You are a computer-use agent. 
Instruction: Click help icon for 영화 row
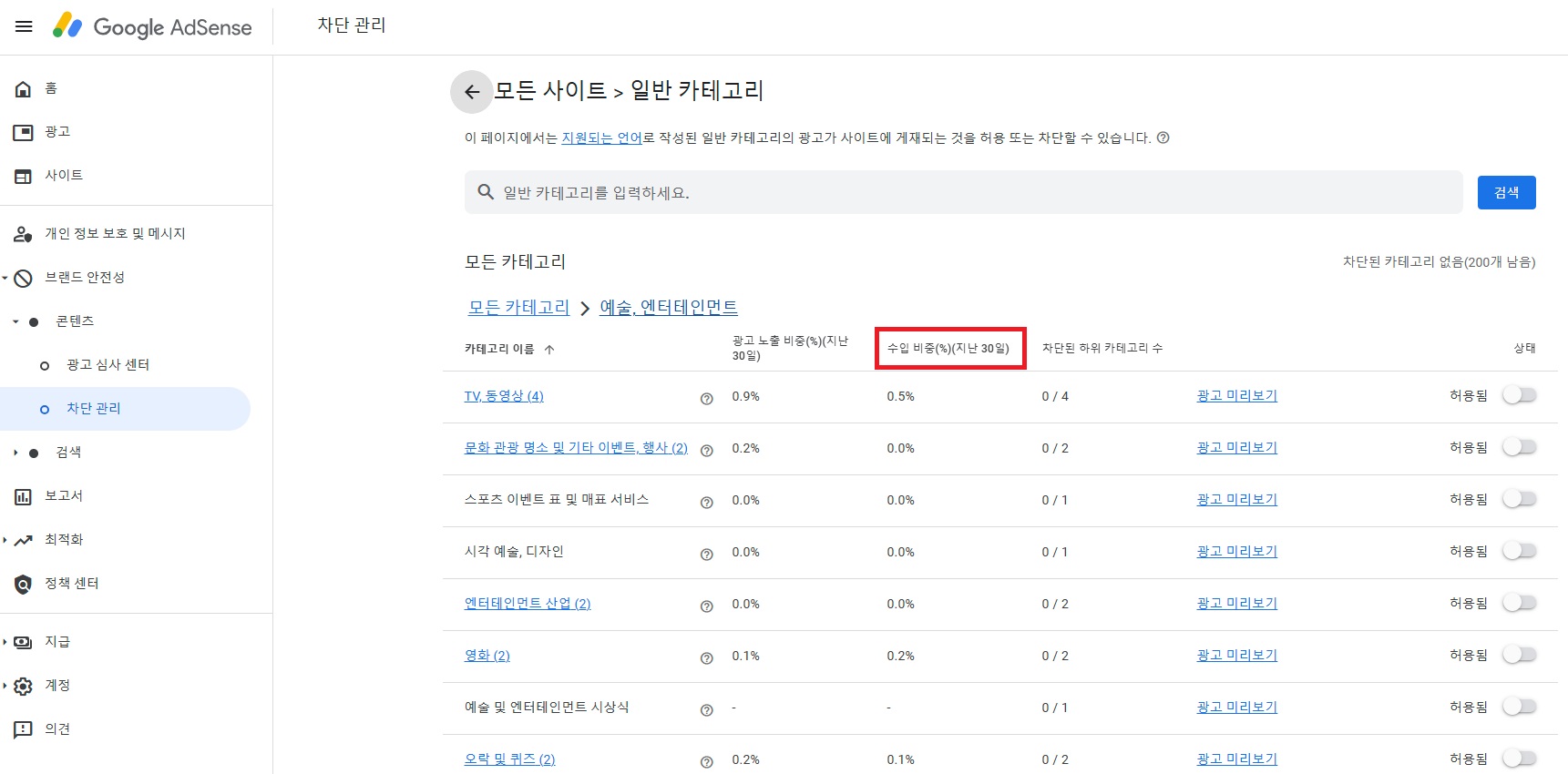click(706, 657)
